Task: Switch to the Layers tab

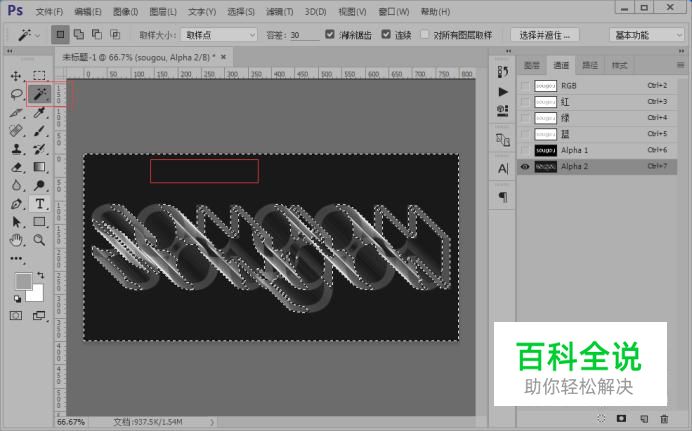Action: [x=531, y=65]
